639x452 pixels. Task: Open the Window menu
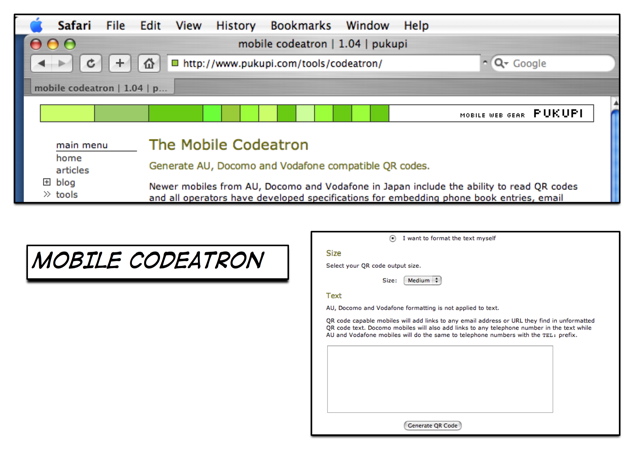(367, 26)
